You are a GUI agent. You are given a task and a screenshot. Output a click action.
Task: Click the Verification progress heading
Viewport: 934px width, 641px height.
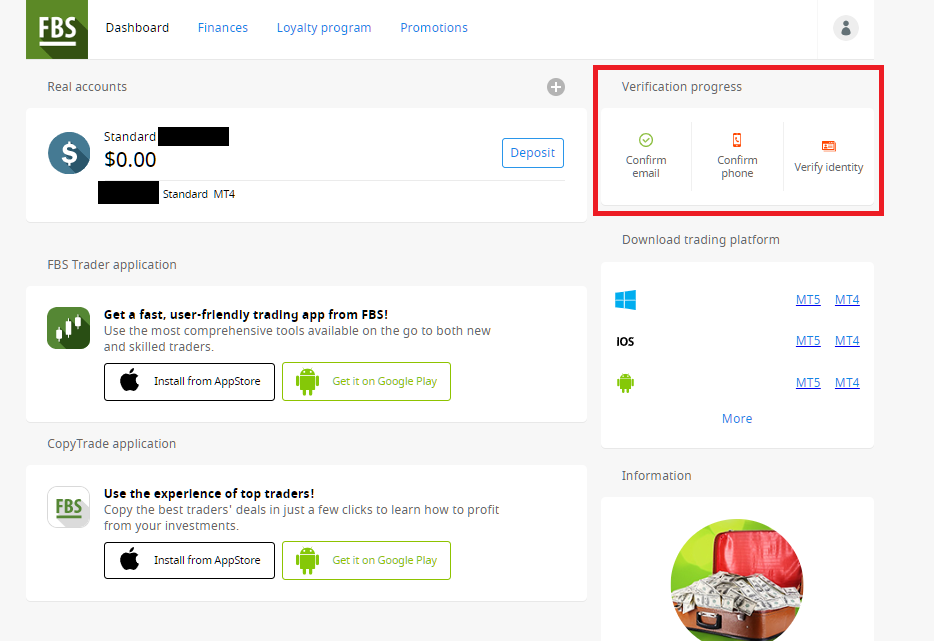[682, 87]
